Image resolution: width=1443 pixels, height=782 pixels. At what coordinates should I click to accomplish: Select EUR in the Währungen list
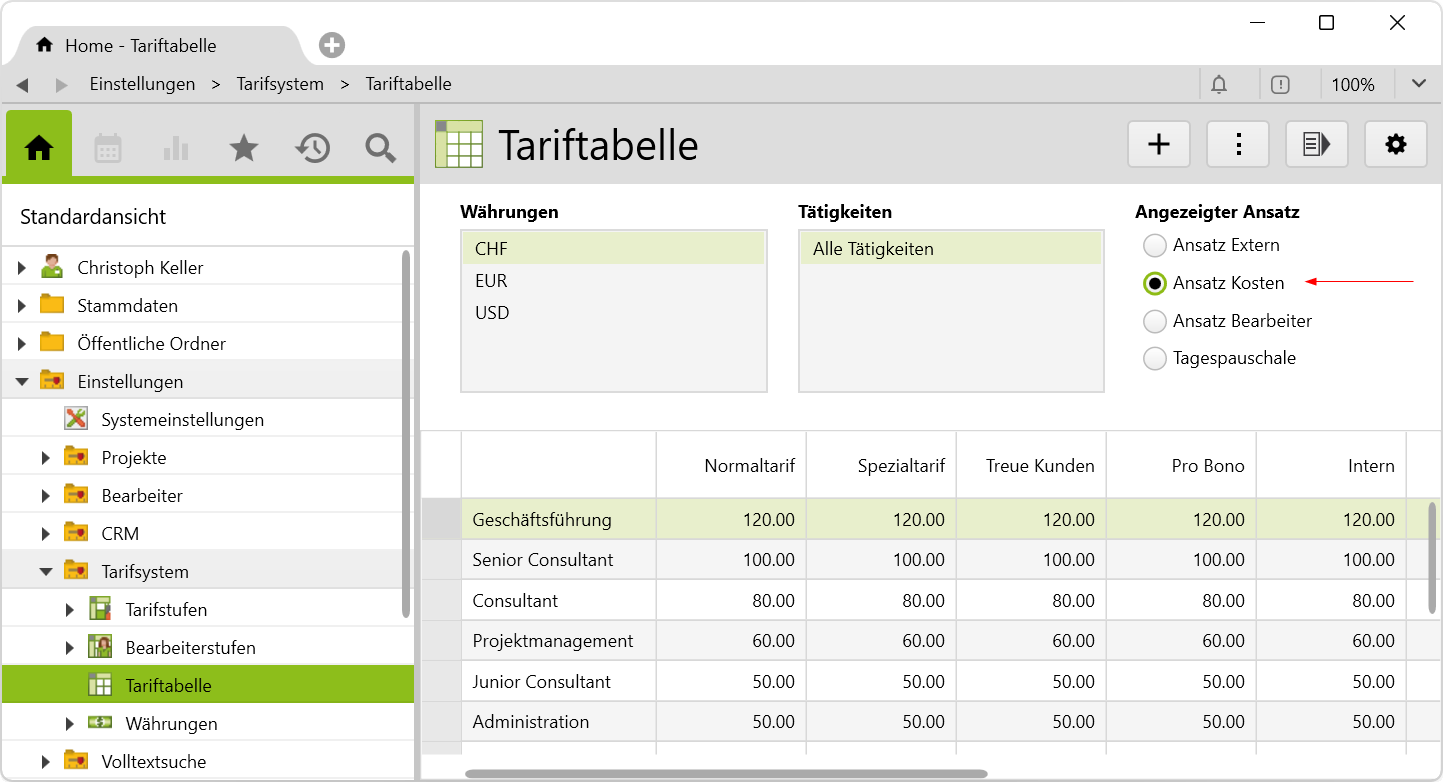[491, 281]
